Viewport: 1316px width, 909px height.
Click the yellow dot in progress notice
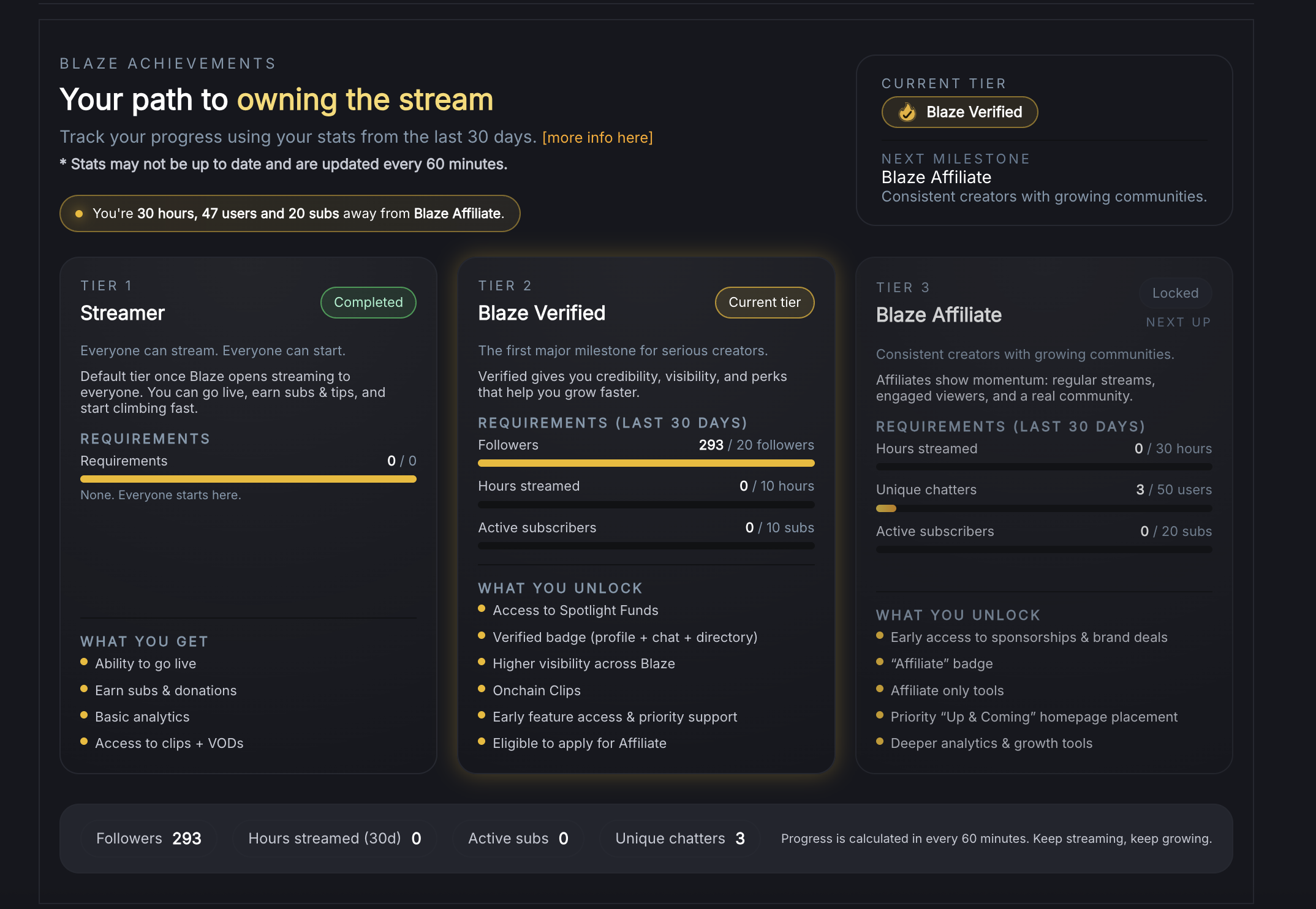pyautogui.click(x=79, y=214)
